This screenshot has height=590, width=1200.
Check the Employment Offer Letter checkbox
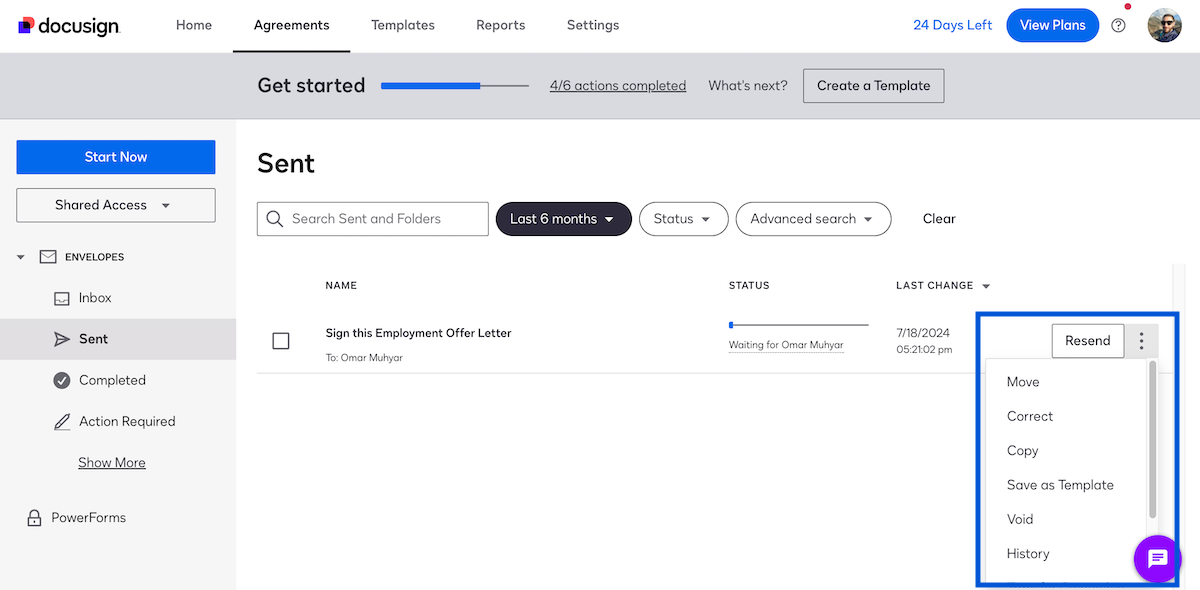tap(281, 341)
